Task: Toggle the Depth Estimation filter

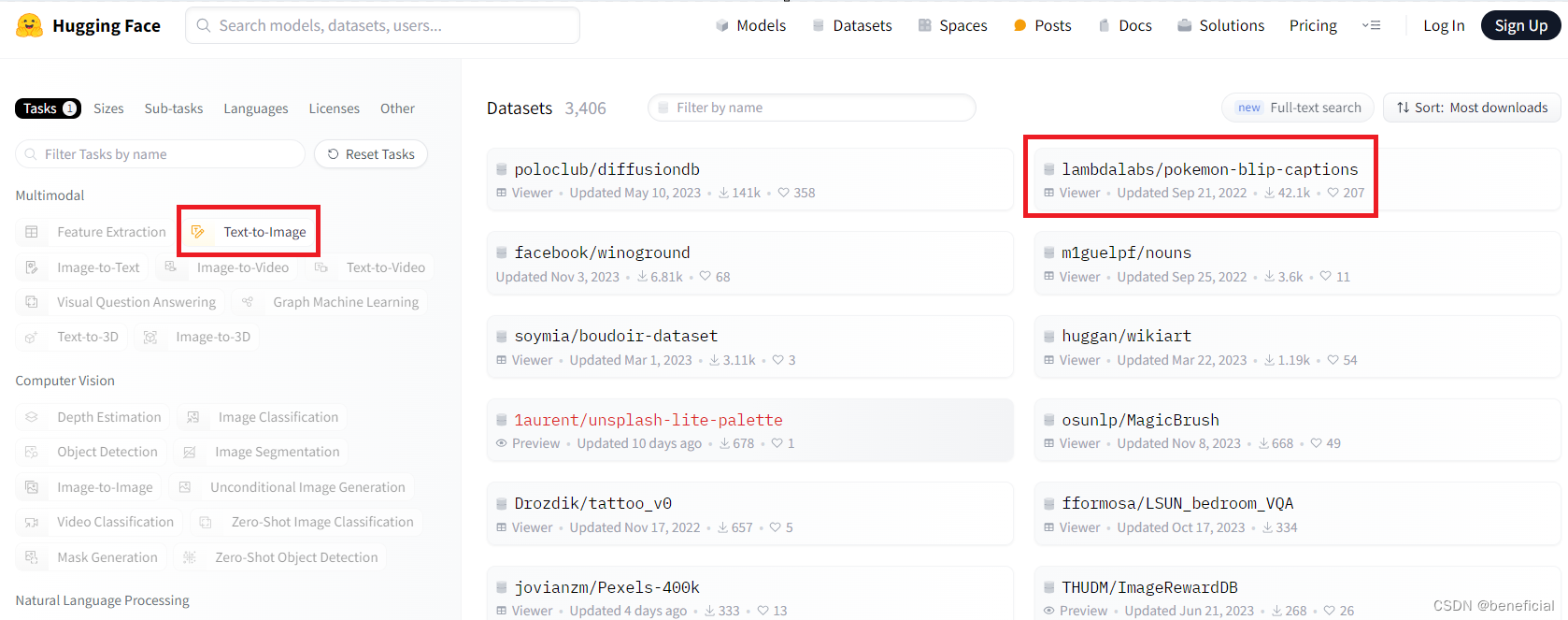Action: coord(93,417)
